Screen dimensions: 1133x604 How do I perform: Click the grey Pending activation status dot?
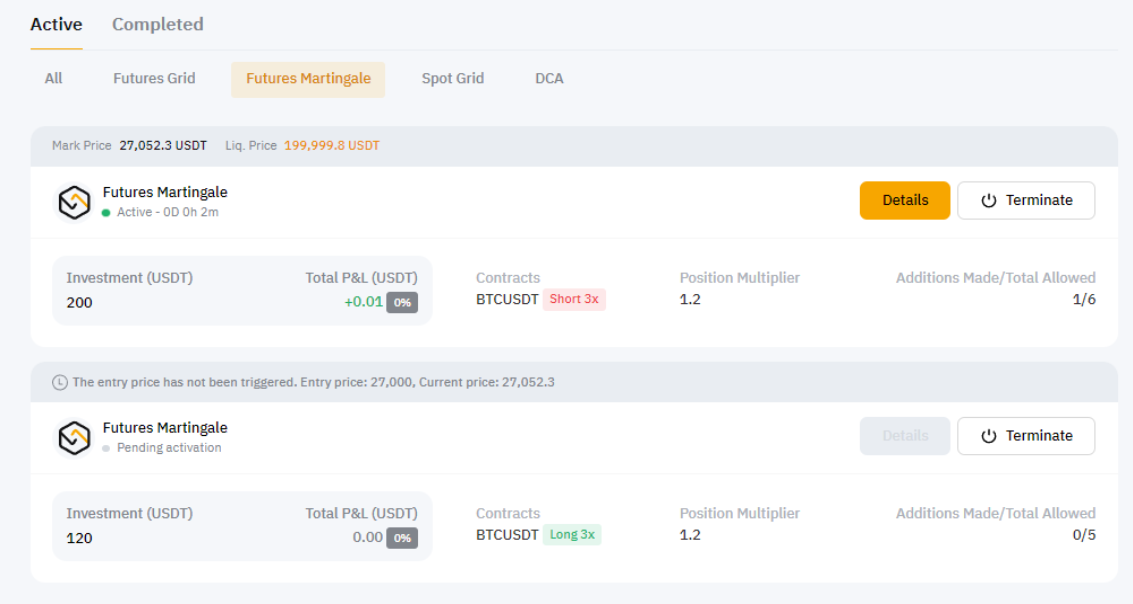coord(106,449)
